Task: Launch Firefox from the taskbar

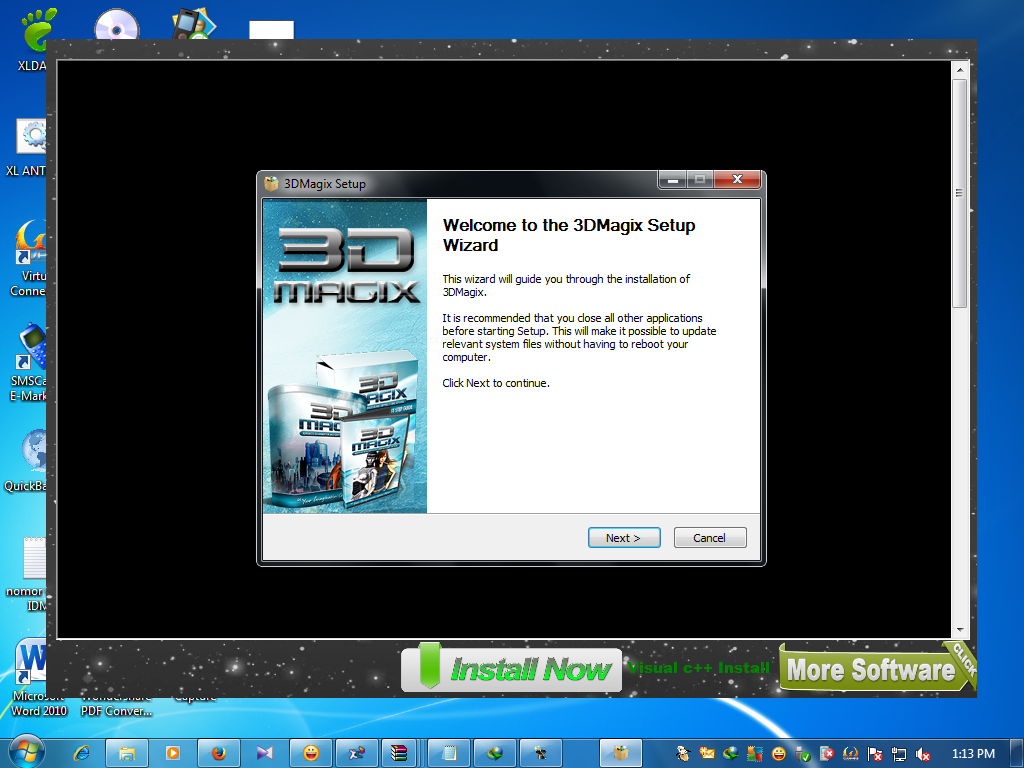Action: click(219, 753)
